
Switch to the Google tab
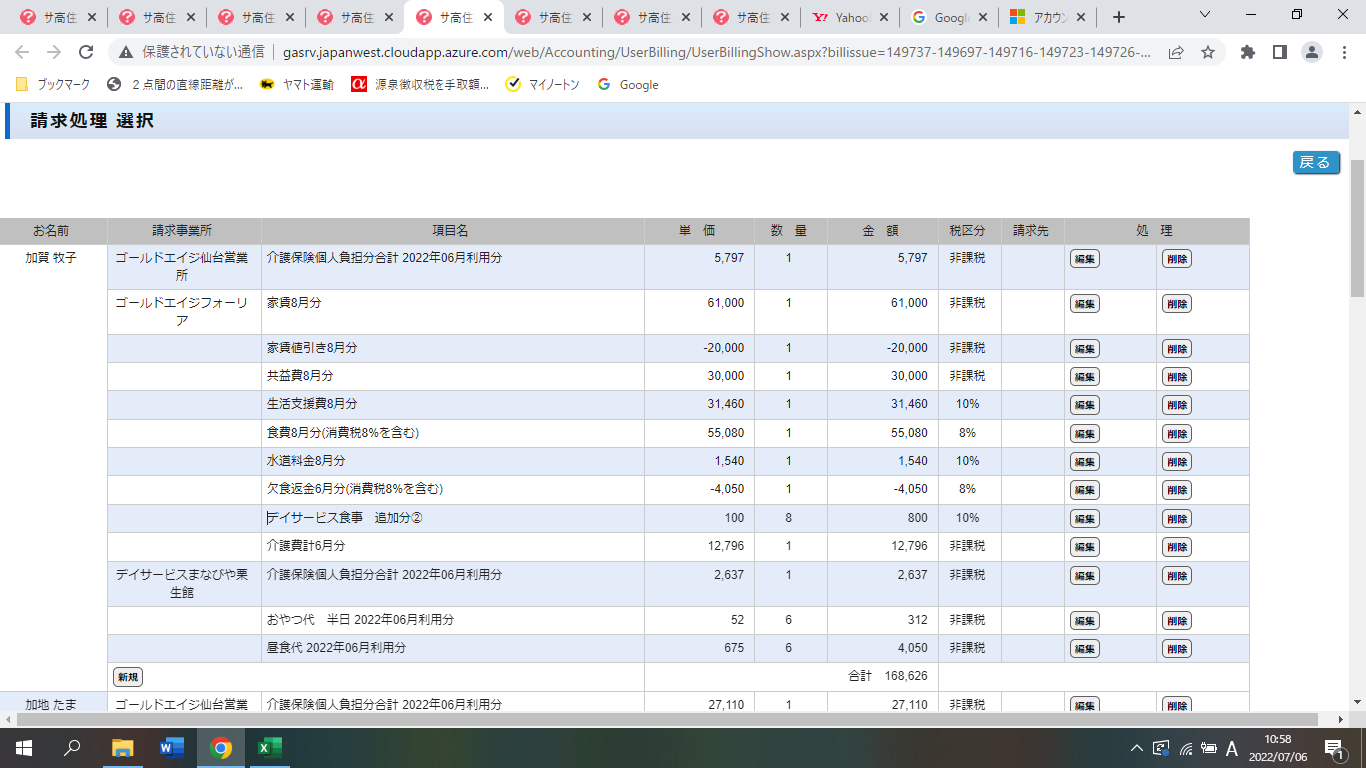(946, 17)
